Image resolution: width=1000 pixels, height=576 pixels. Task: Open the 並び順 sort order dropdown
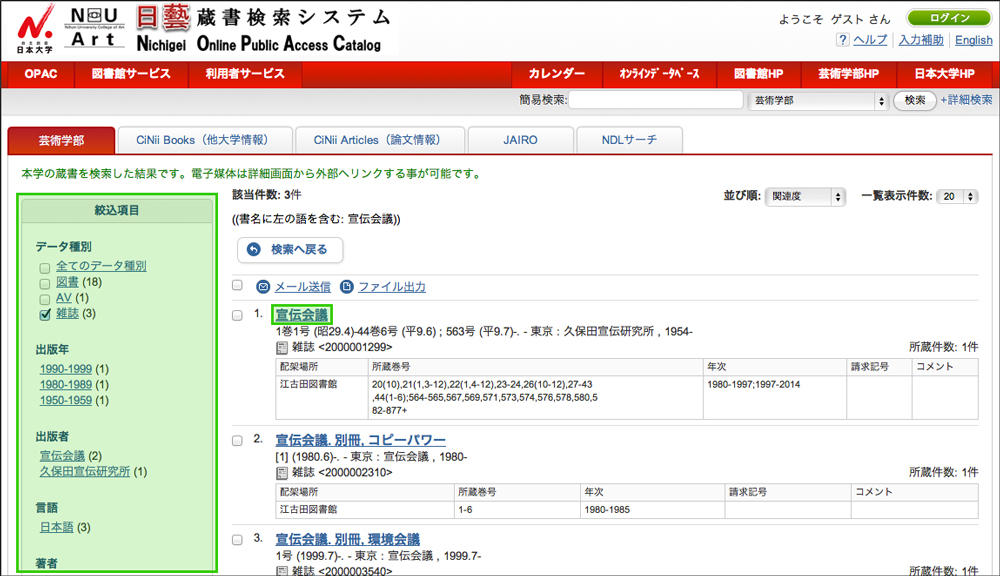[x=805, y=197]
